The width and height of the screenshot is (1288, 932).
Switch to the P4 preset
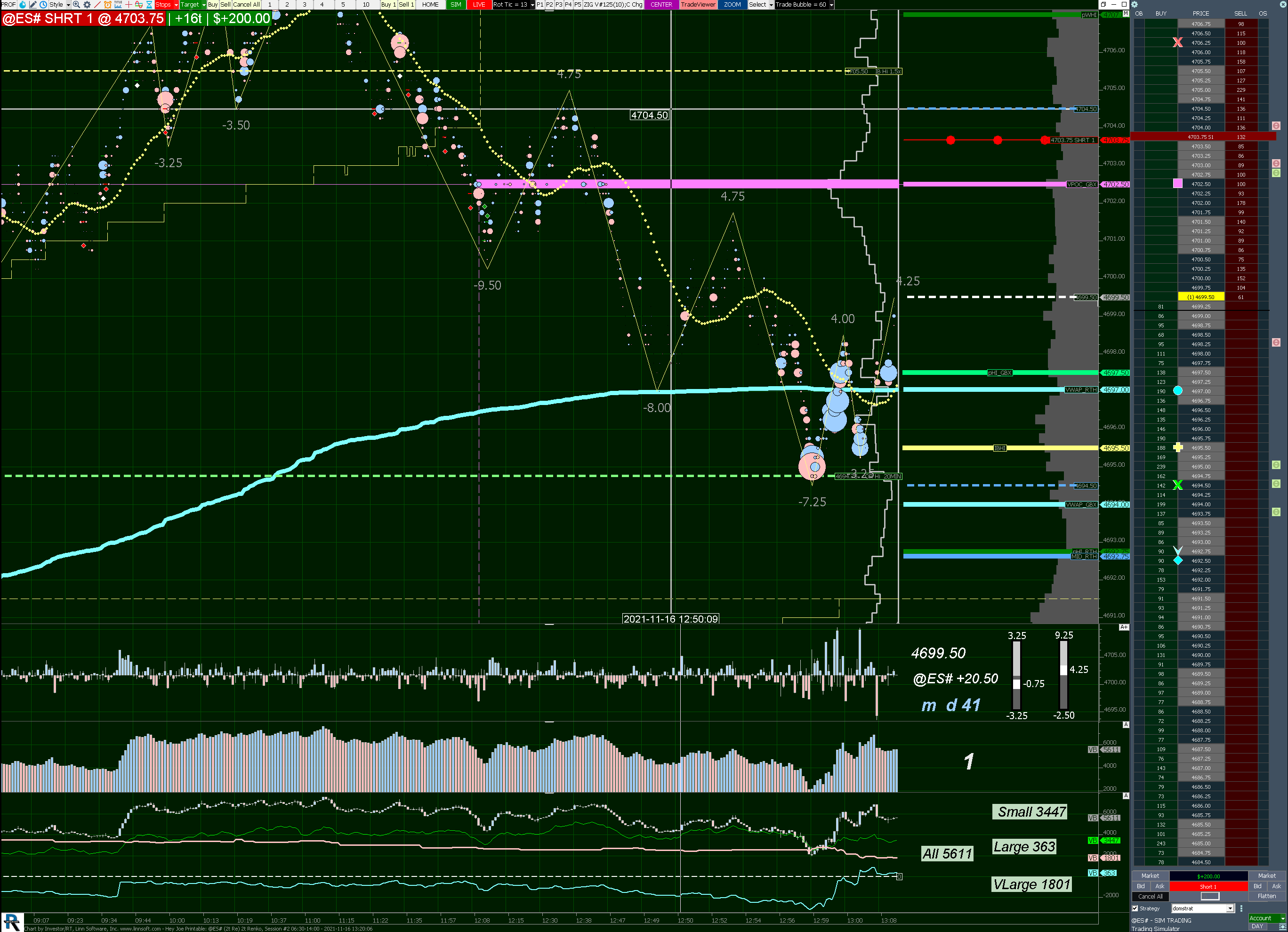pos(569,5)
